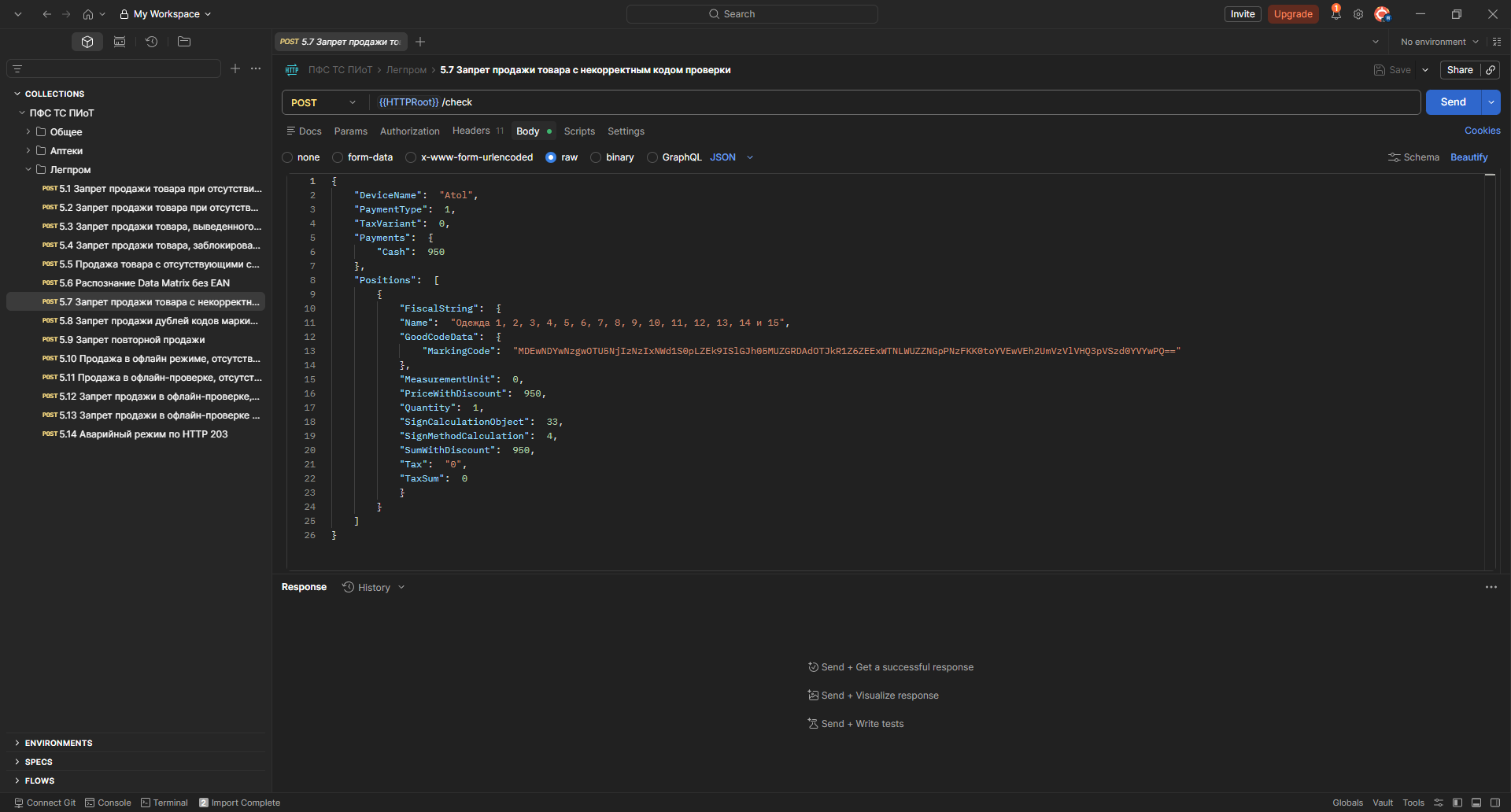
Task: Open the Environments sidebar icon
Action: pyautogui.click(x=120, y=42)
